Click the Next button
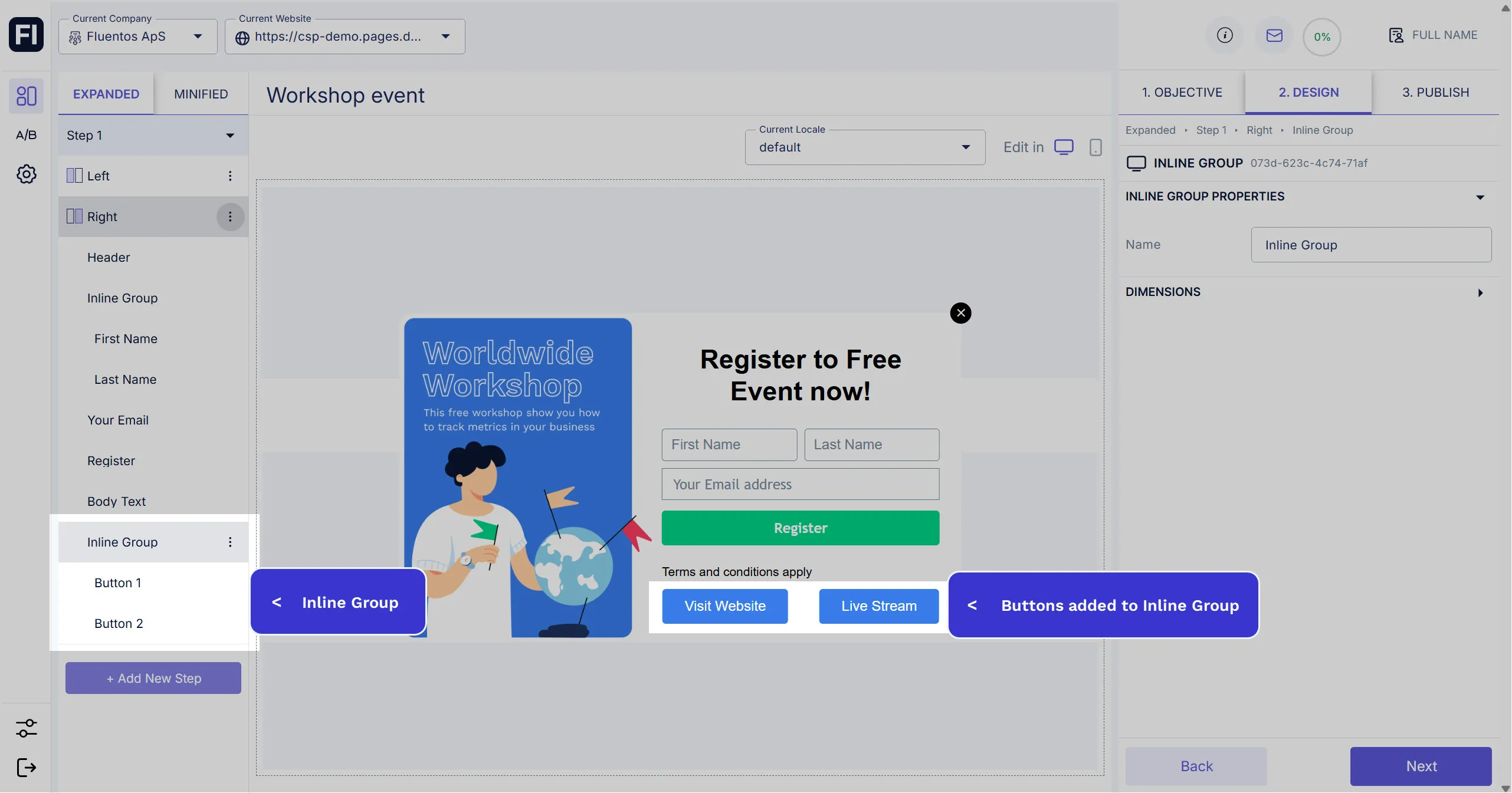 [1421, 766]
